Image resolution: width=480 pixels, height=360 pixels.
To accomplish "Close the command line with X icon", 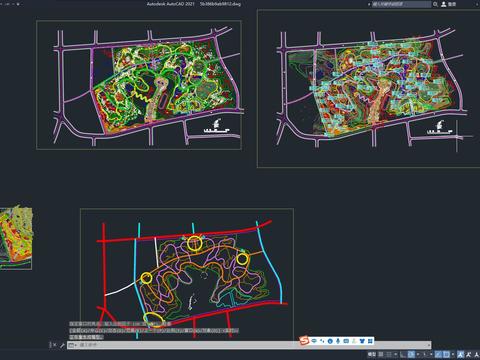I will click(x=55, y=345).
